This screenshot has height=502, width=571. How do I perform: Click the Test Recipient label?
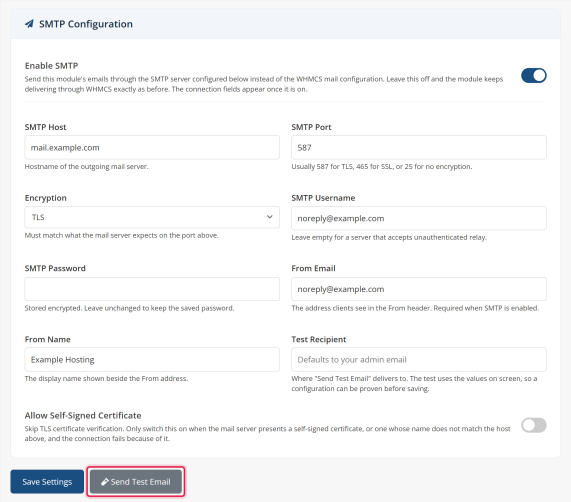pos(319,339)
